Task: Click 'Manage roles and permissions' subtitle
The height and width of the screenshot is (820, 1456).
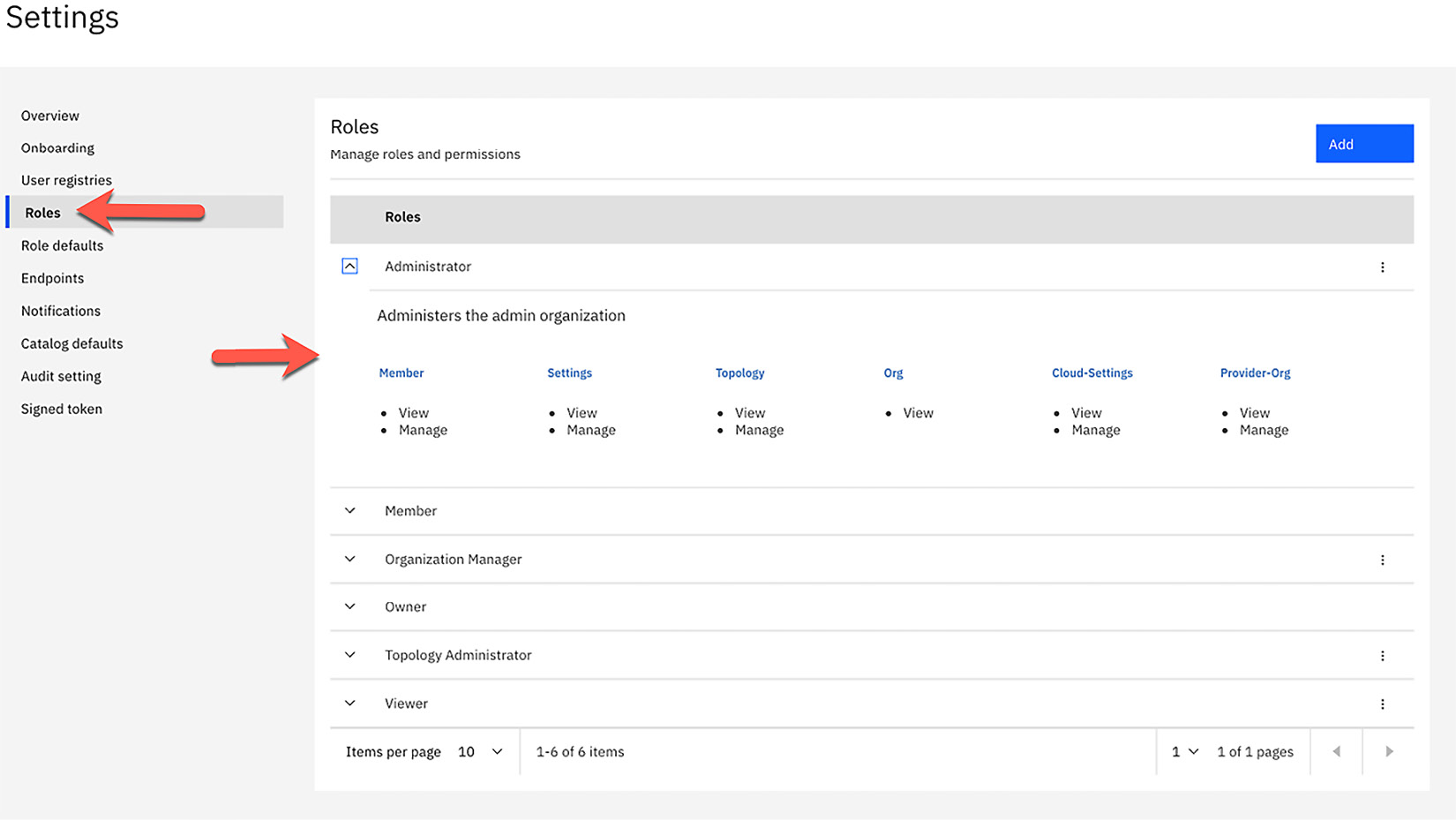Action: click(x=425, y=154)
